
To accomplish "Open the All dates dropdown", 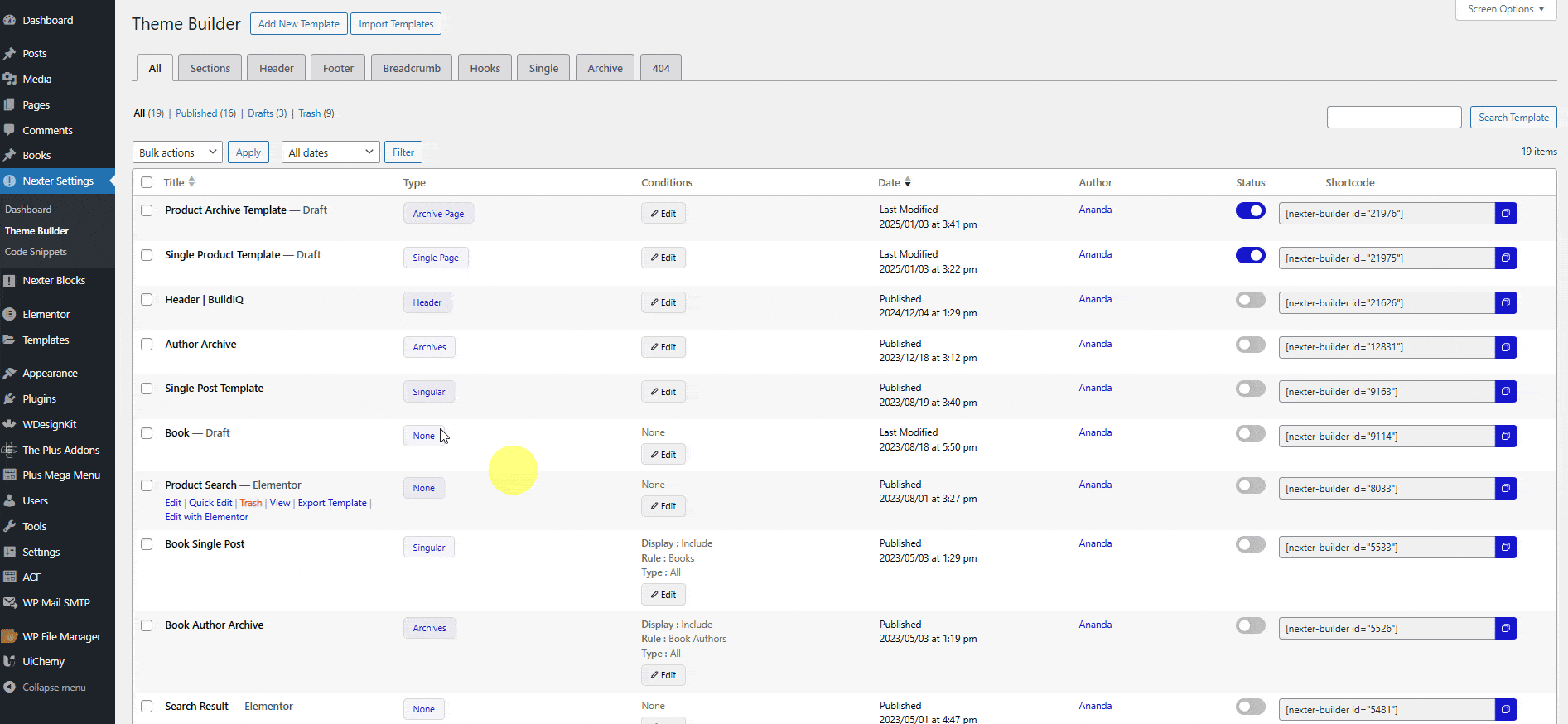I will pos(330,152).
